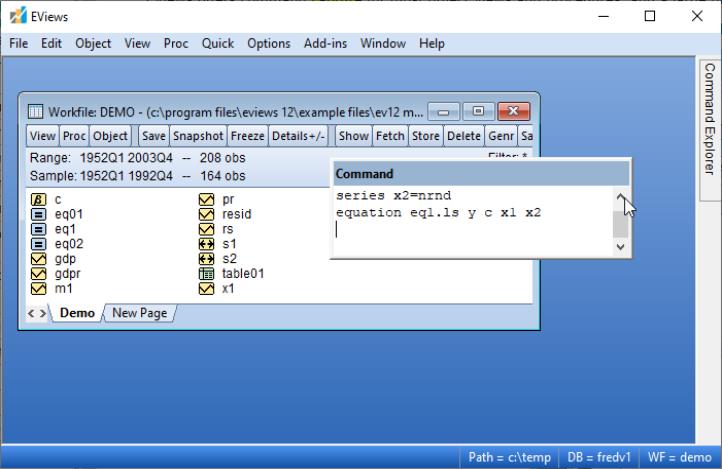
Task: Click the Freeze button in workfile toolbar
Action: pos(247,136)
